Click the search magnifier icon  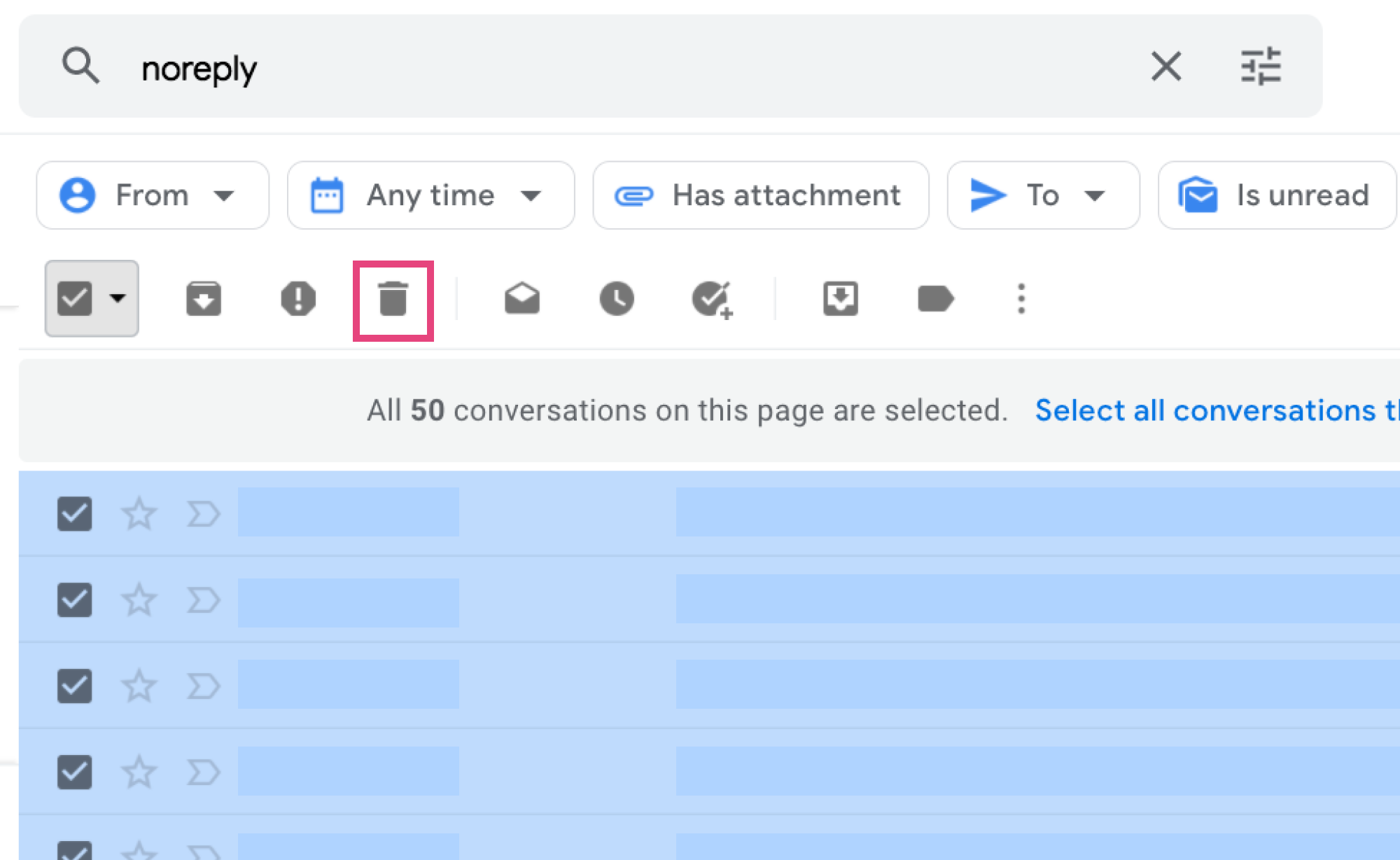pyautogui.click(x=80, y=67)
